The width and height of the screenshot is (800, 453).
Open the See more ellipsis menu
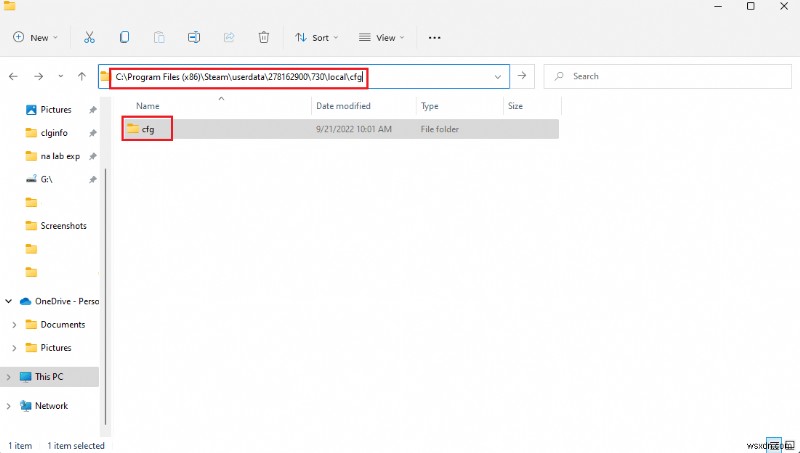pos(434,38)
